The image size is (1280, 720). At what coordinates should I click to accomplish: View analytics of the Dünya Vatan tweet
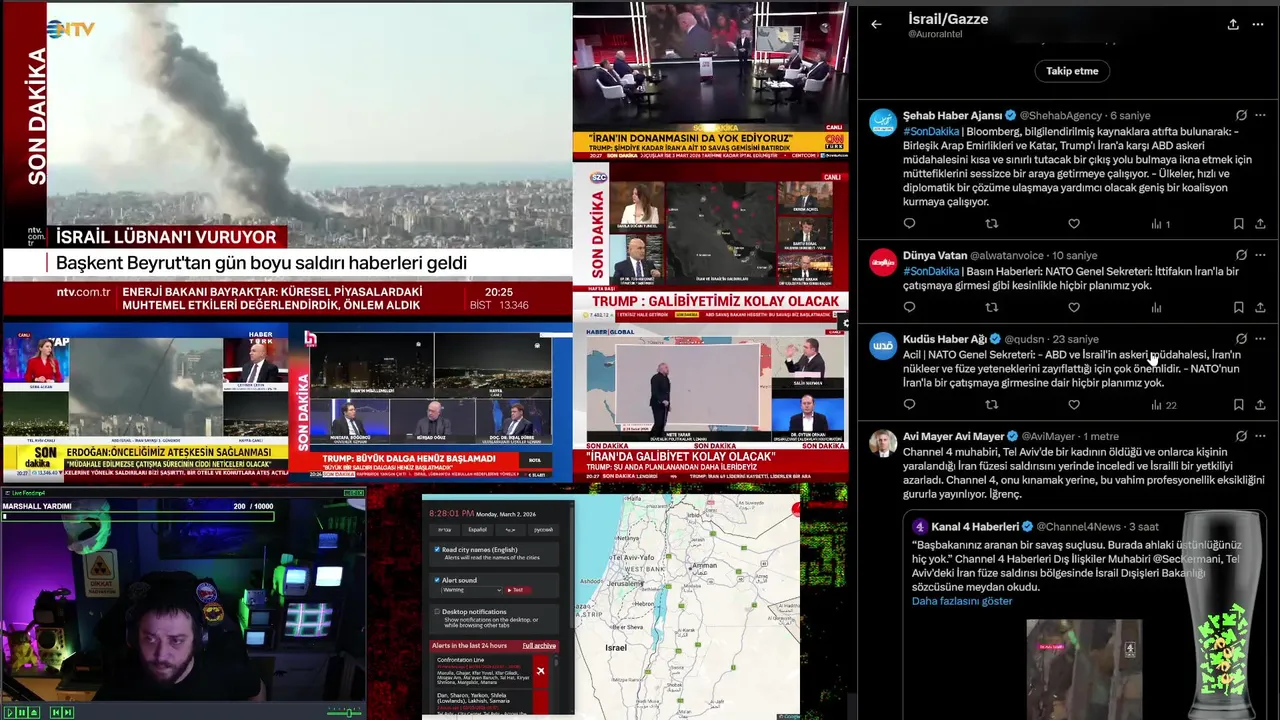(1157, 307)
